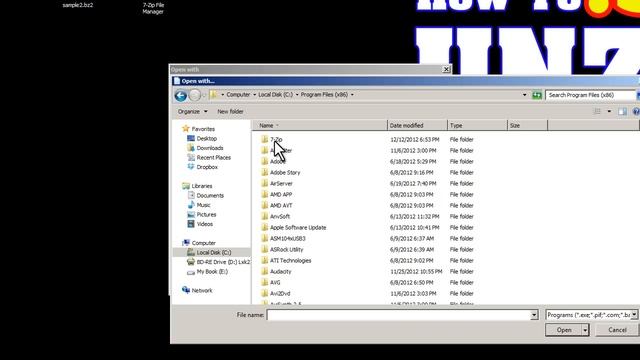Expand the Program Files (x86) breadcrumb arrow
The image size is (640, 360).
352,95
